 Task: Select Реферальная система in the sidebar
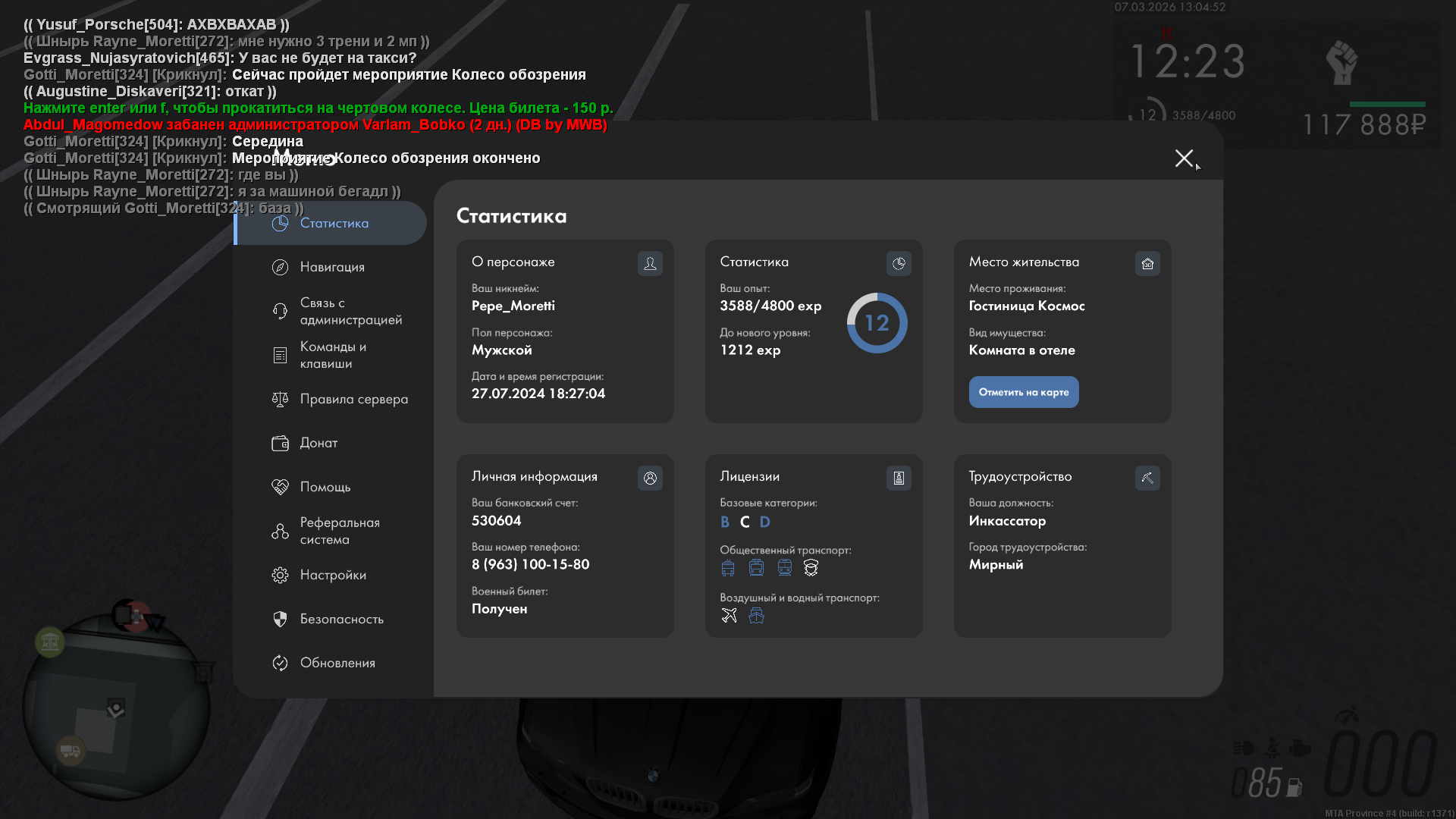point(338,531)
